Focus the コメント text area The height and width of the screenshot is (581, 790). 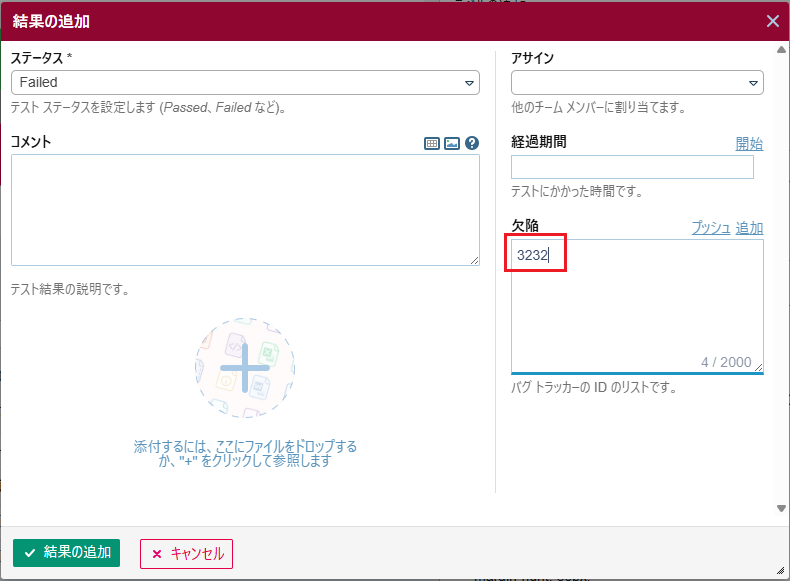click(245, 210)
